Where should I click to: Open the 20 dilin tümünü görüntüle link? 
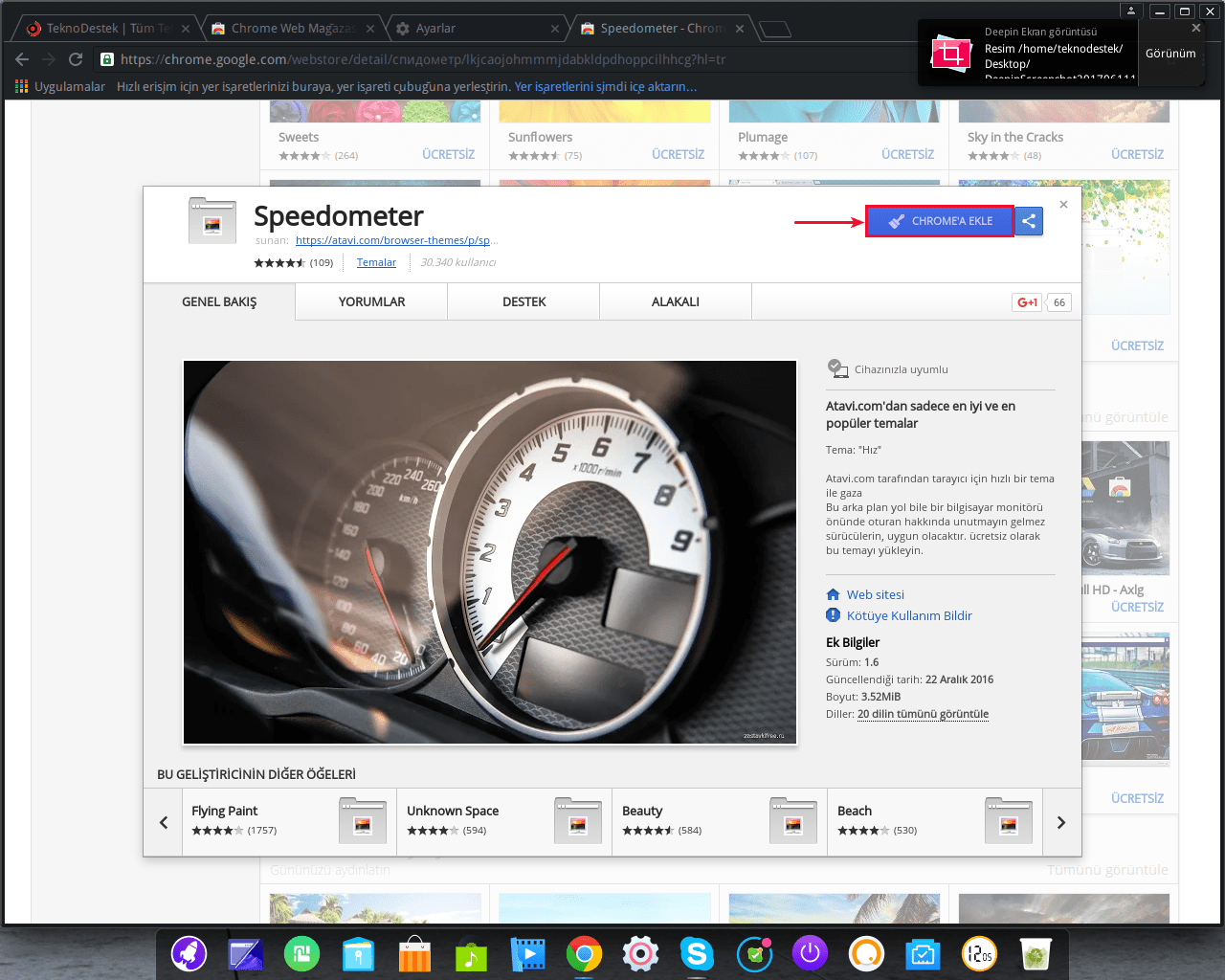pyautogui.click(x=922, y=714)
